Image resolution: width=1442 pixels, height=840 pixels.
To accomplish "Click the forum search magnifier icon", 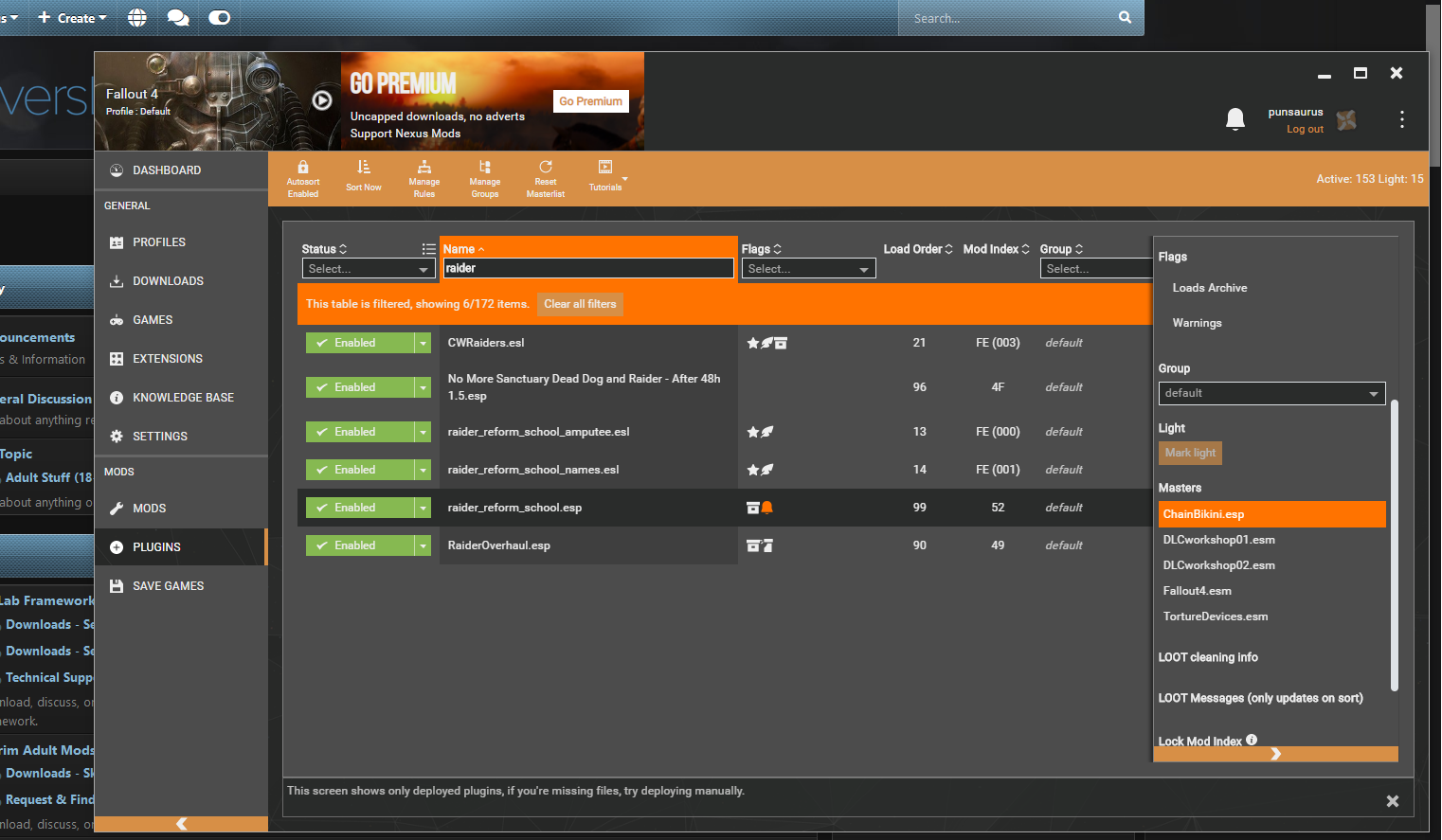I will tap(1125, 17).
